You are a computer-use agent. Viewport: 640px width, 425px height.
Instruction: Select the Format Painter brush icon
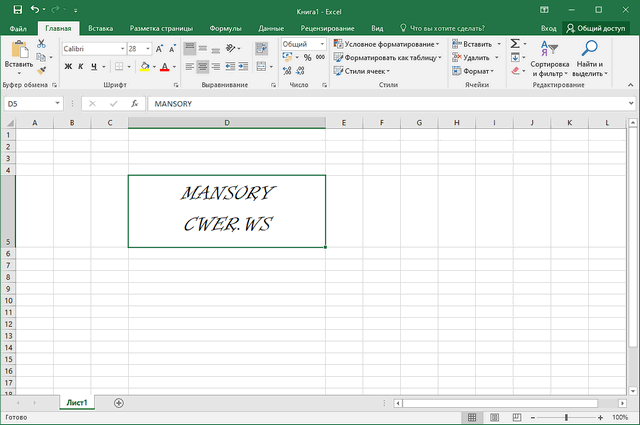41,69
